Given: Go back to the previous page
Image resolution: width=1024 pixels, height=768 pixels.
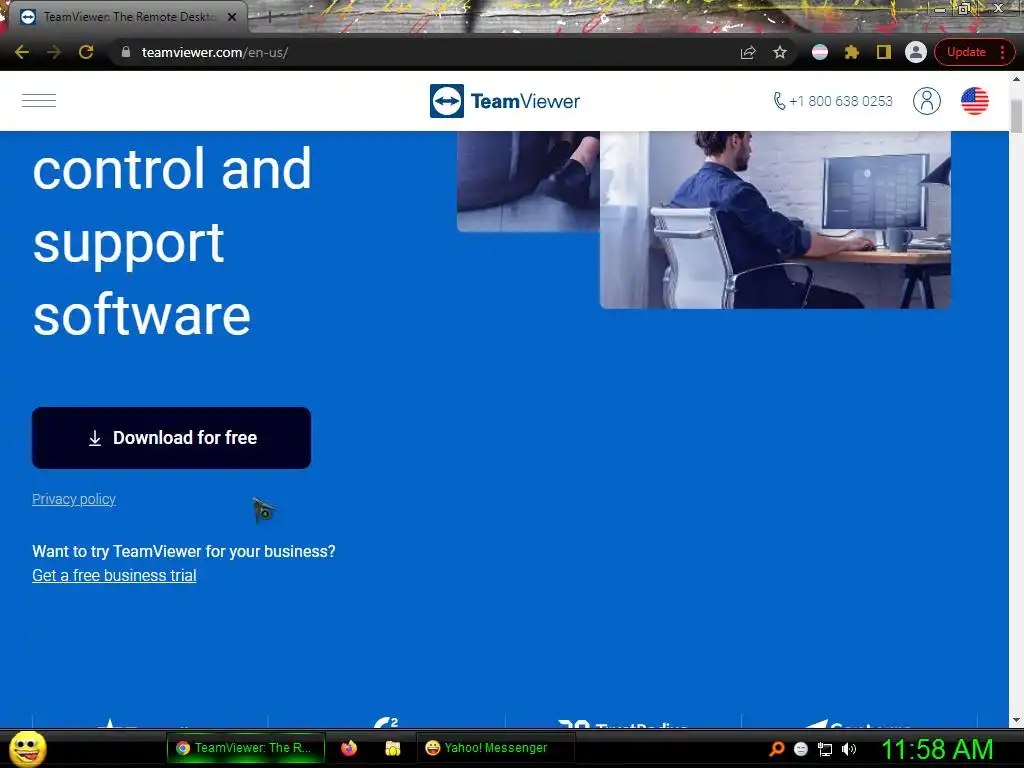Looking at the screenshot, I should [x=22, y=52].
